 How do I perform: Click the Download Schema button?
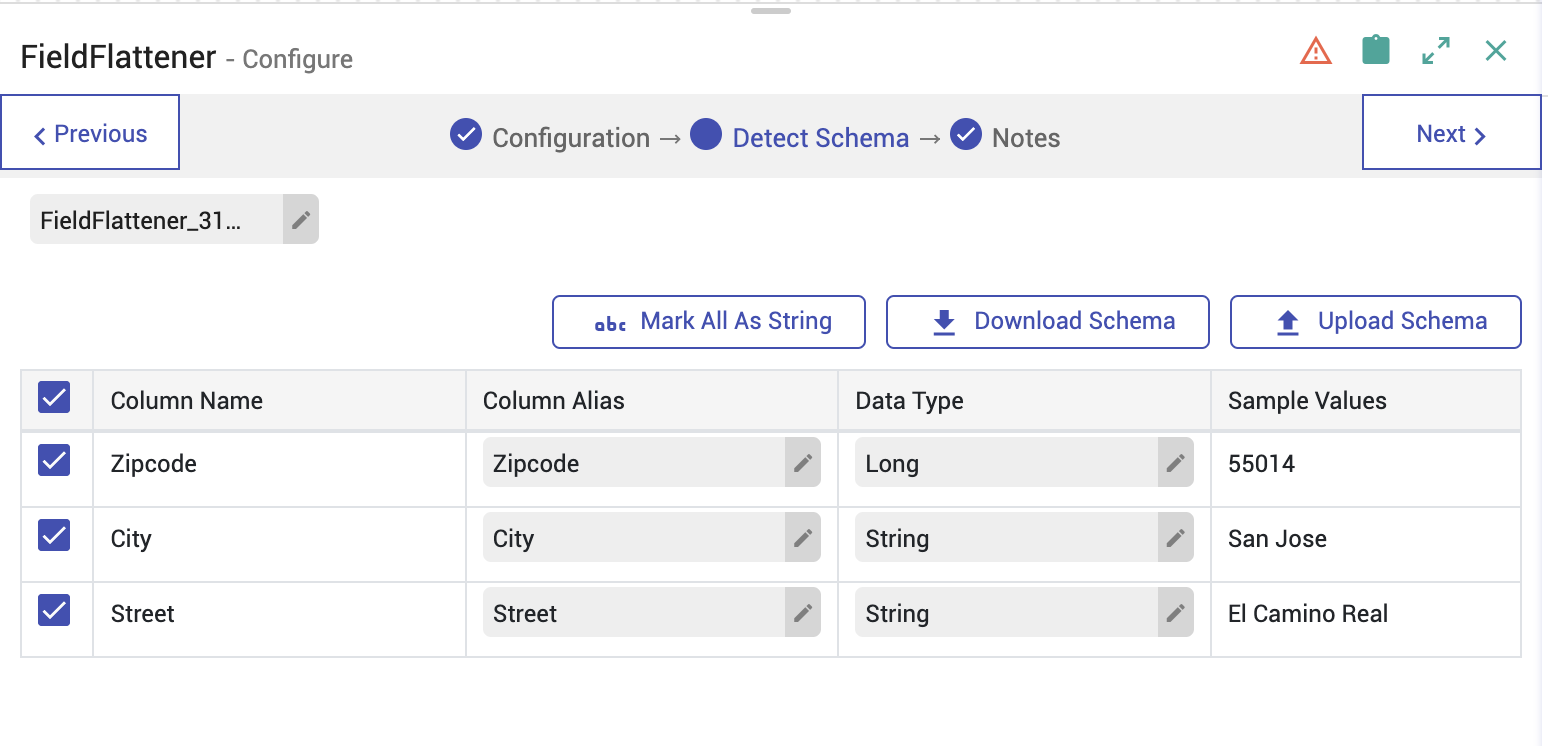1048,322
